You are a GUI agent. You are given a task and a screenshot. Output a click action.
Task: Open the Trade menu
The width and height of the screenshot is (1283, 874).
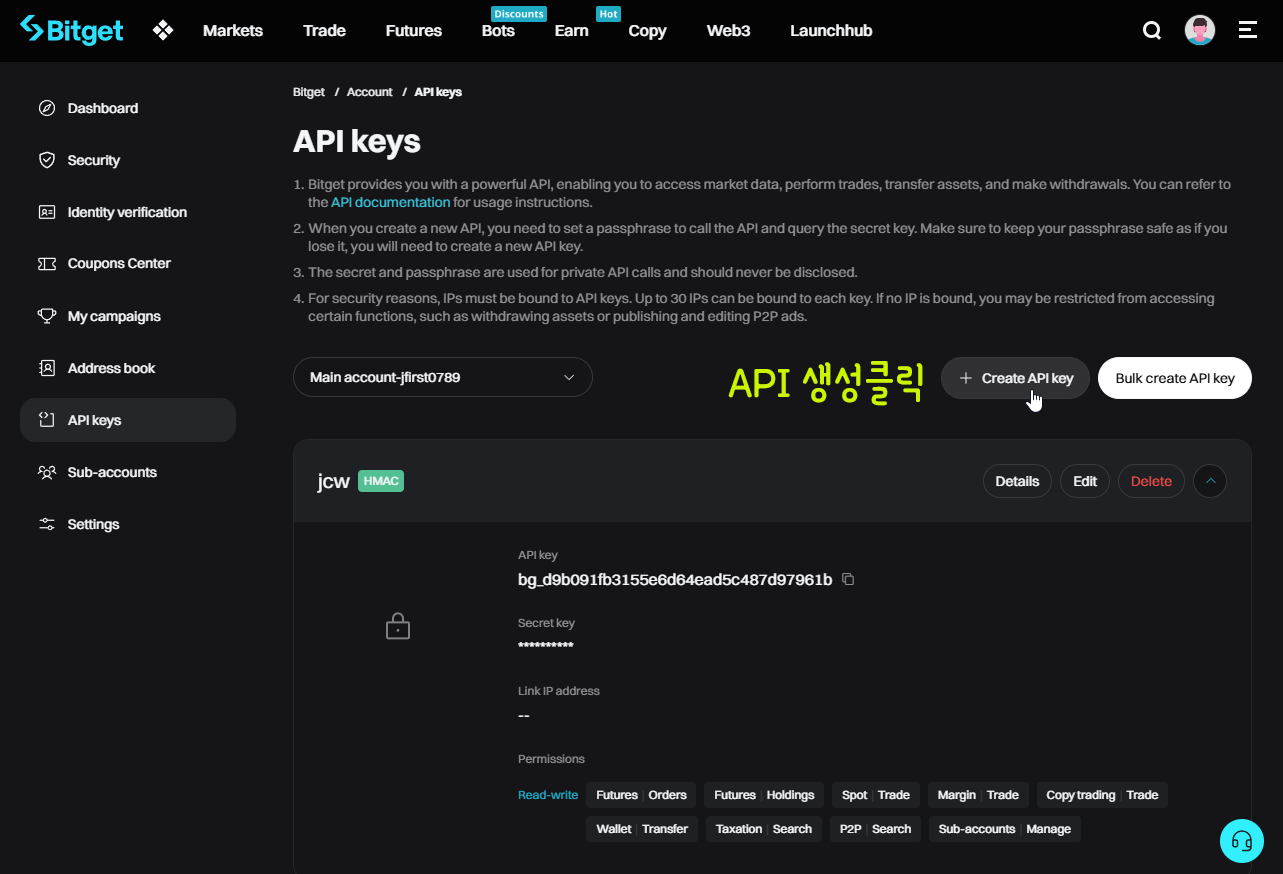coord(324,31)
